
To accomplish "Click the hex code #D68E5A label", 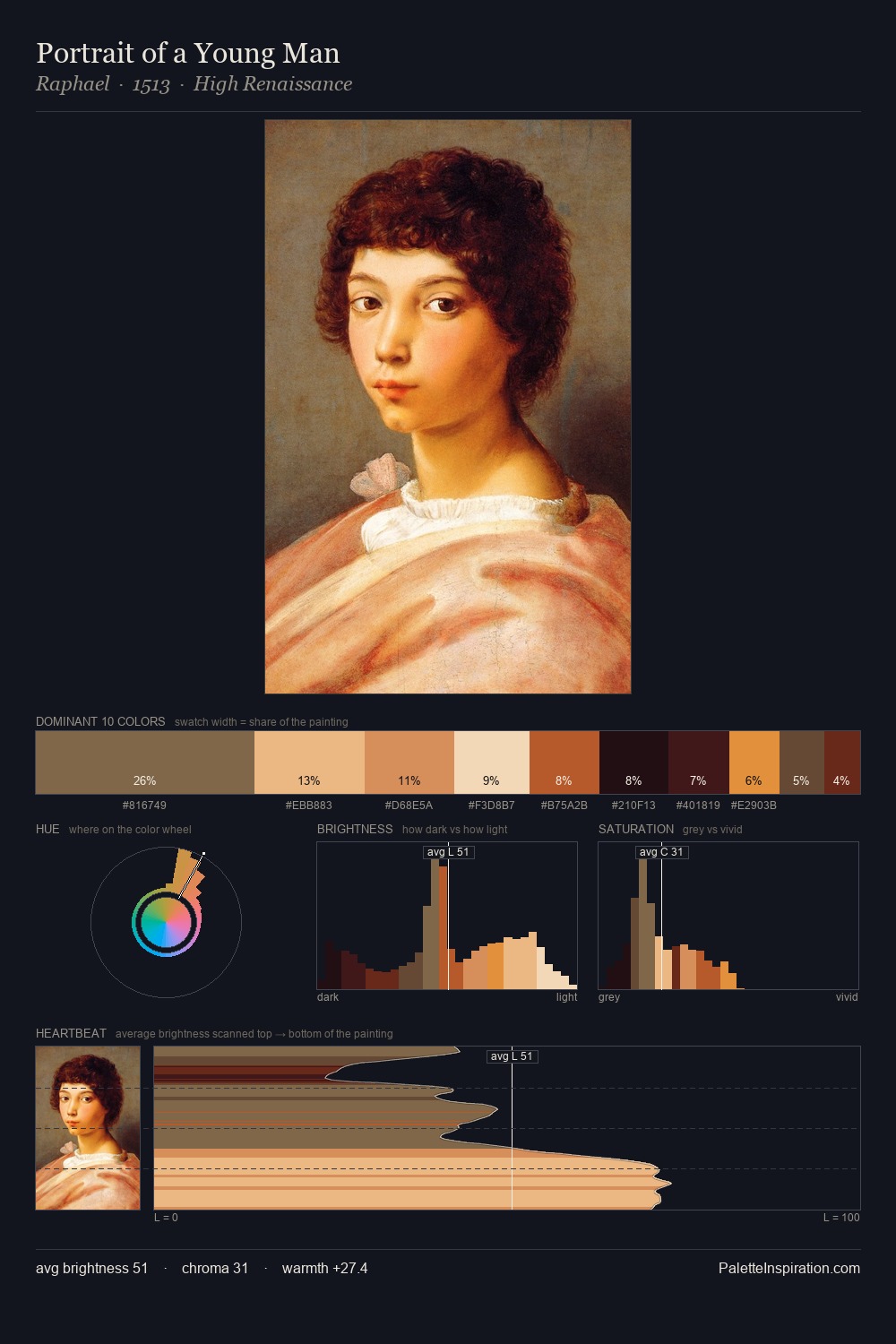I will [409, 806].
